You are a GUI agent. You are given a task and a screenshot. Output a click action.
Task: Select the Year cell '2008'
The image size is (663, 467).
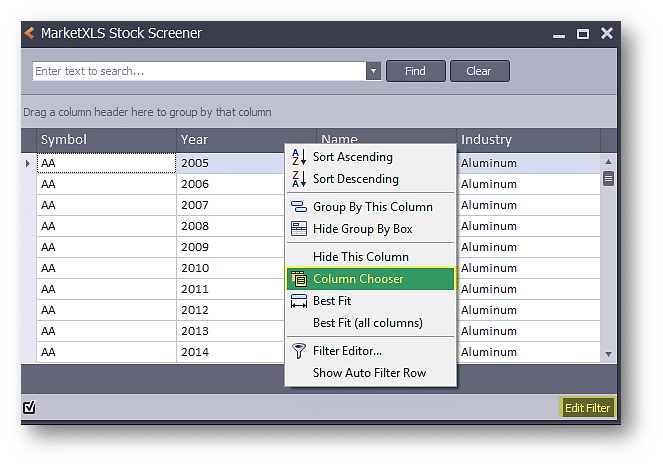click(230, 226)
